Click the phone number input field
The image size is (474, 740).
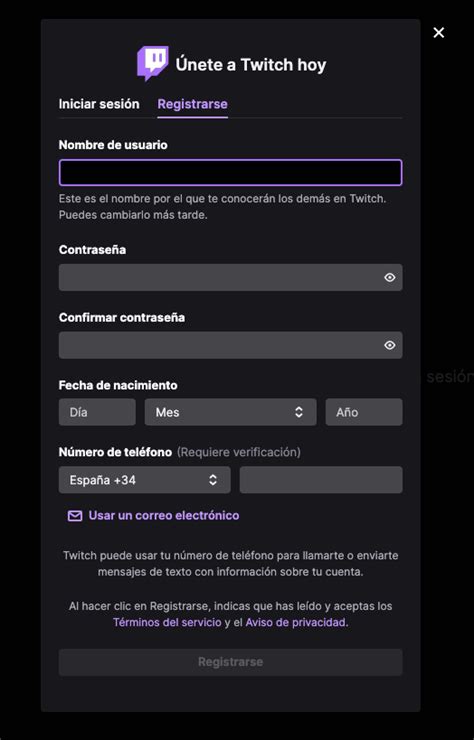(321, 480)
